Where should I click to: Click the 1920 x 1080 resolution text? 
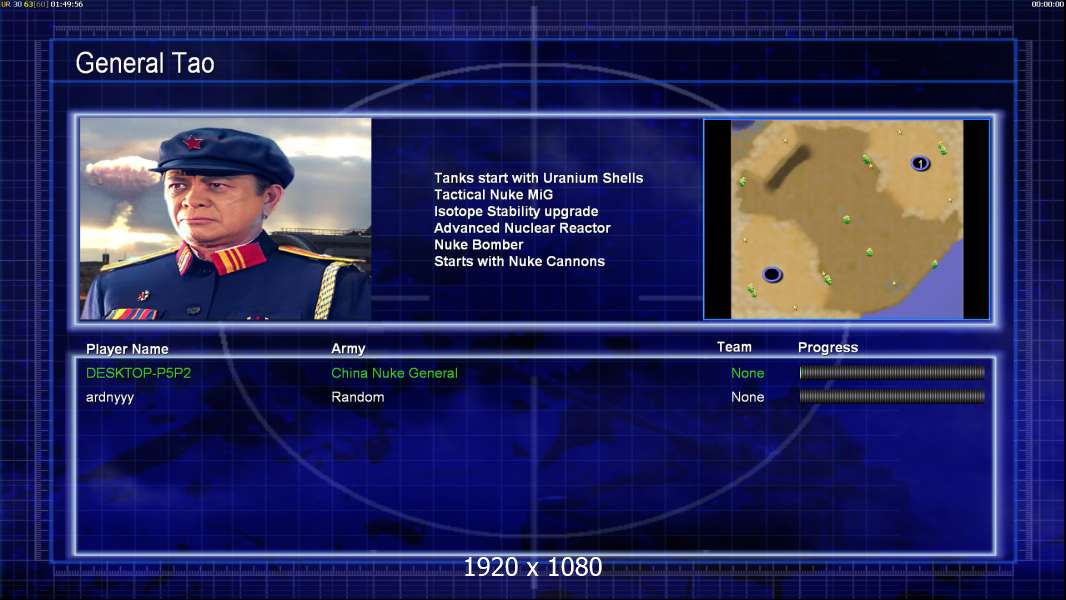click(x=532, y=567)
